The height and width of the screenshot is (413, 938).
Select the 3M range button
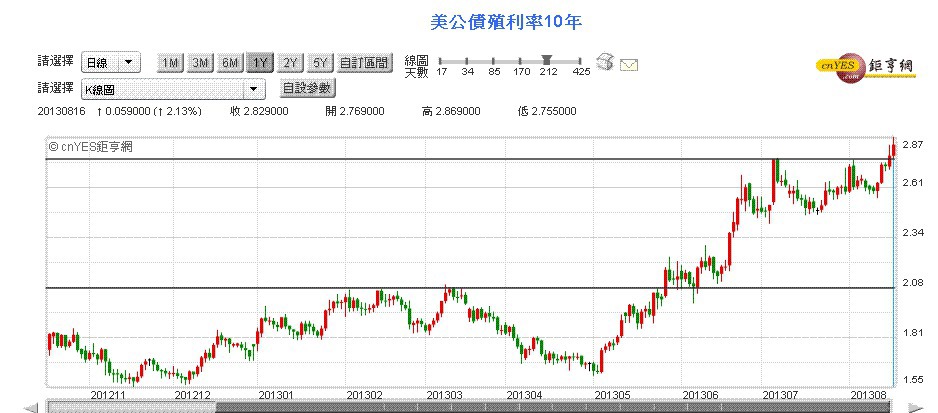pyautogui.click(x=200, y=63)
